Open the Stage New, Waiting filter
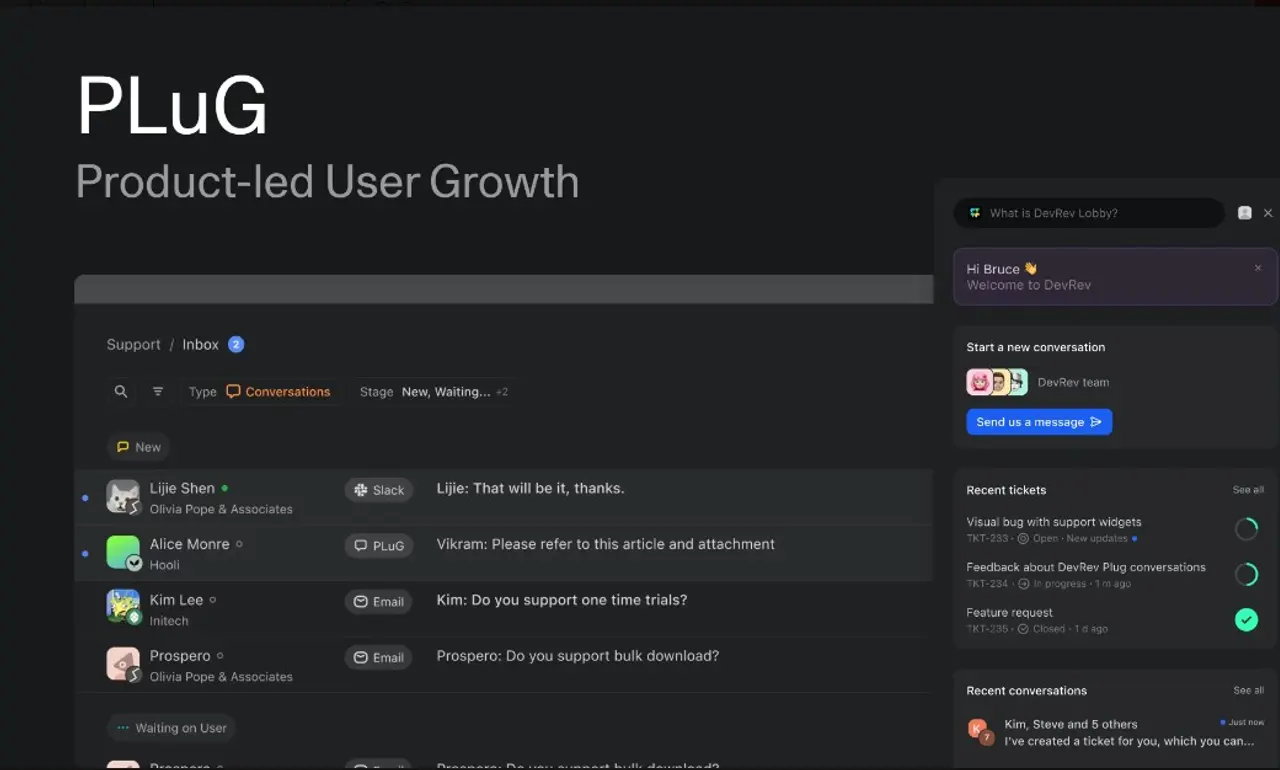Image resolution: width=1280 pixels, height=770 pixels. pyautogui.click(x=434, y=392)
